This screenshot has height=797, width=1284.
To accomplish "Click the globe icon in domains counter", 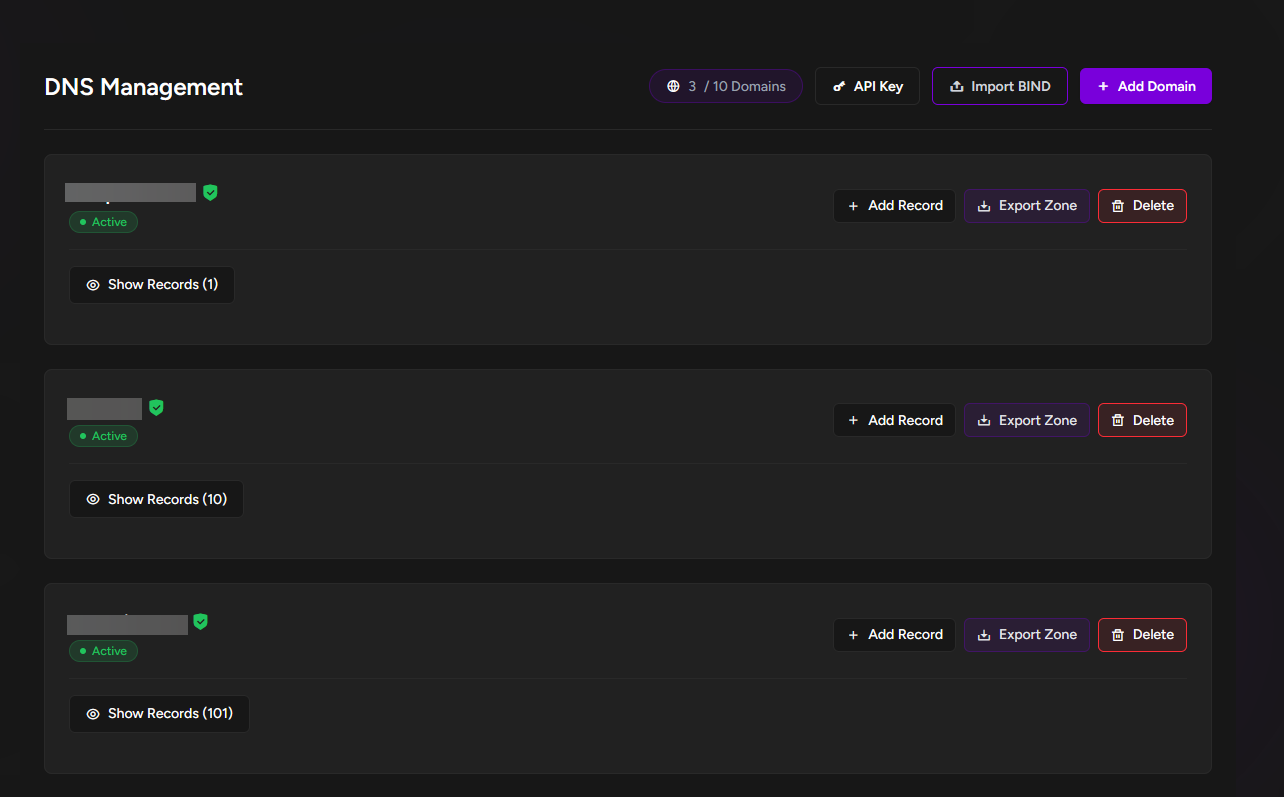I will pyautogui.click(x=674, y=87).
